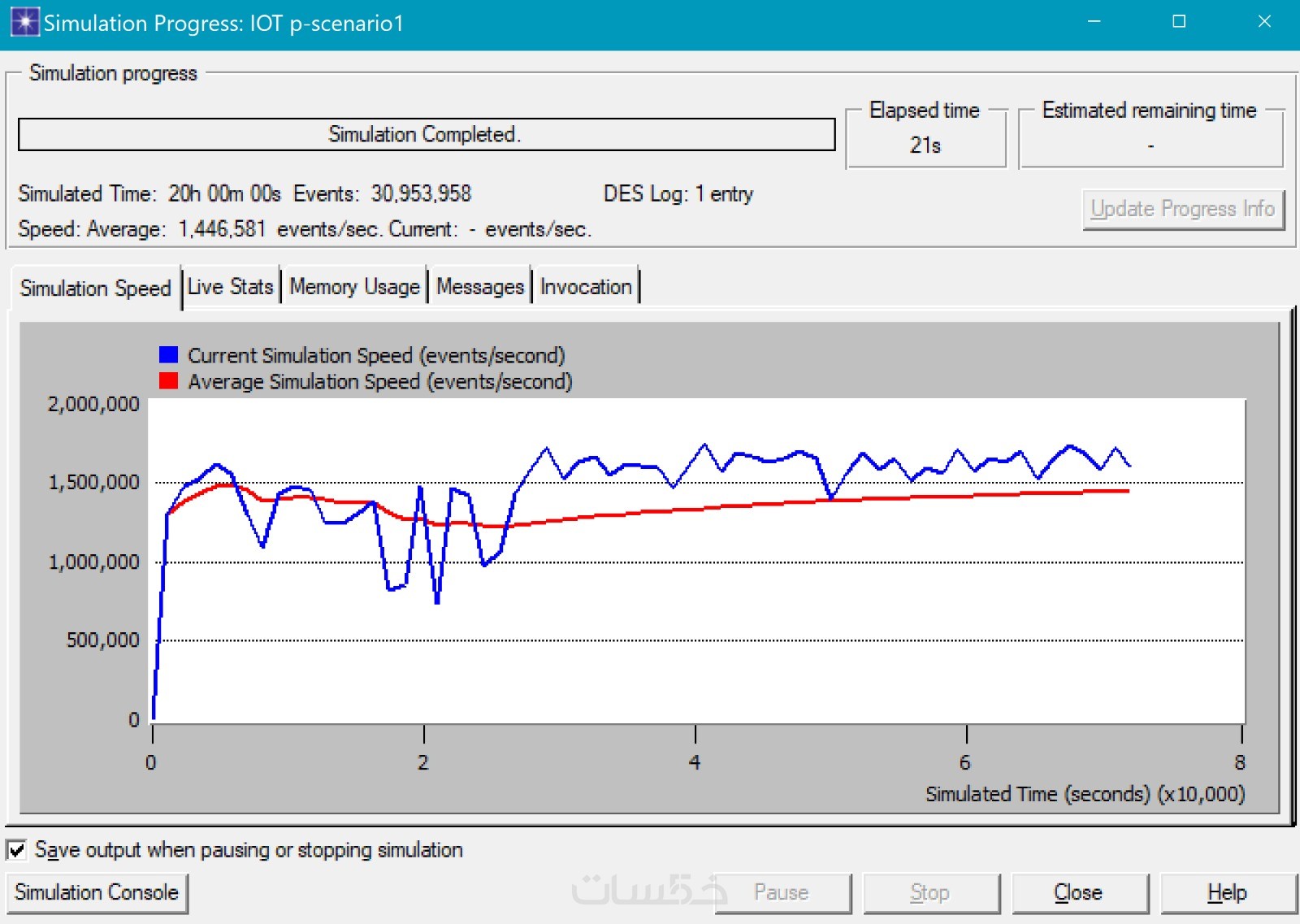The image size is (1300, 924).
Task: Click the blue Current Simulation Speed legend swatch
Action: click(169, 355)
